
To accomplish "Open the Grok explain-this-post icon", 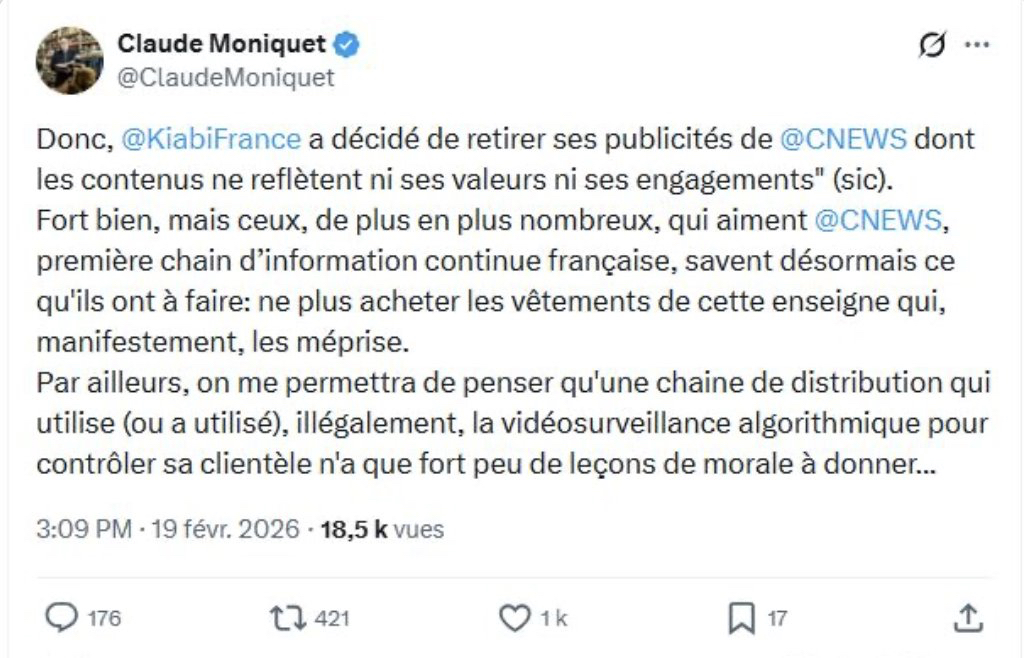I will 931,45.
